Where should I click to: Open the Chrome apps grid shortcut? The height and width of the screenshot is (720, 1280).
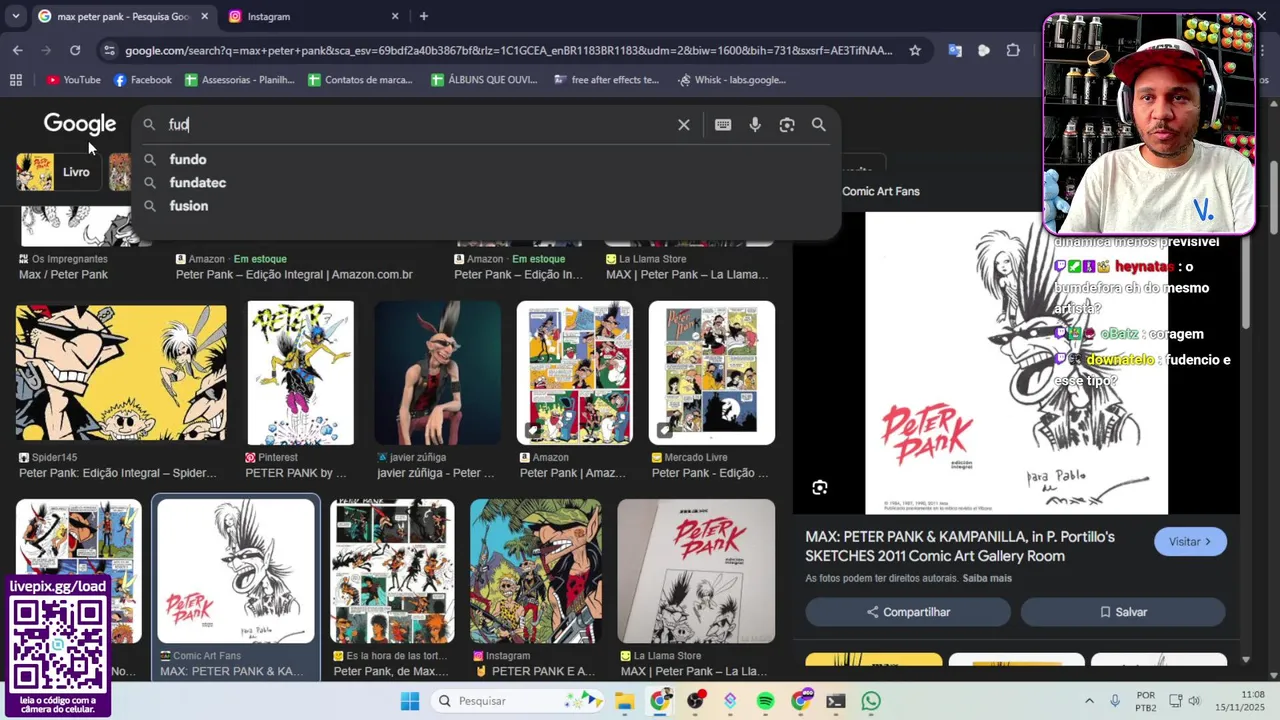point(16,80)
